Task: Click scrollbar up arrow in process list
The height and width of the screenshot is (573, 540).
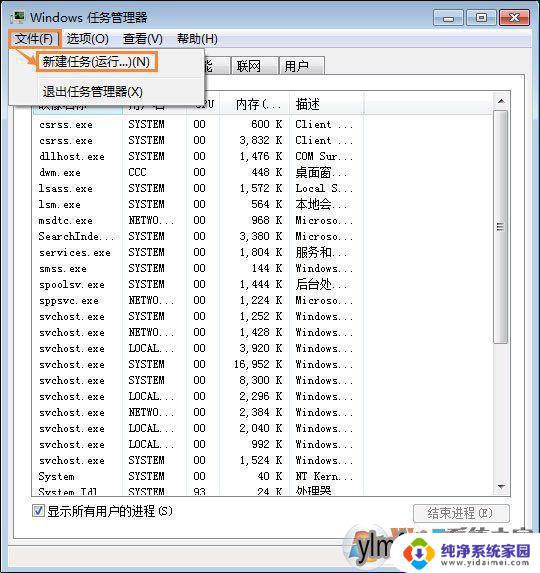Action: click(501, 100)
